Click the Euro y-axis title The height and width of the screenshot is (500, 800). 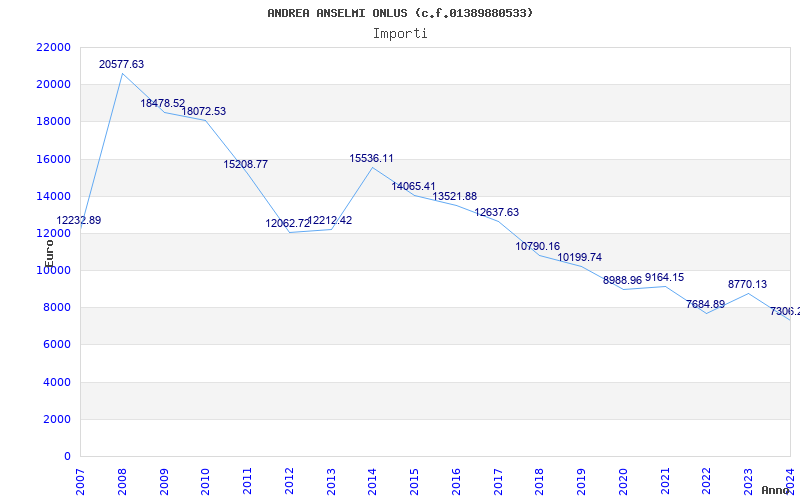(x=49, y=254)
